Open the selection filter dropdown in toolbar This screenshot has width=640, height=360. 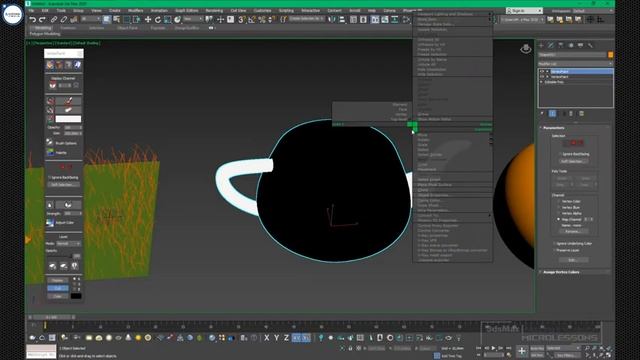click(91, 19)
